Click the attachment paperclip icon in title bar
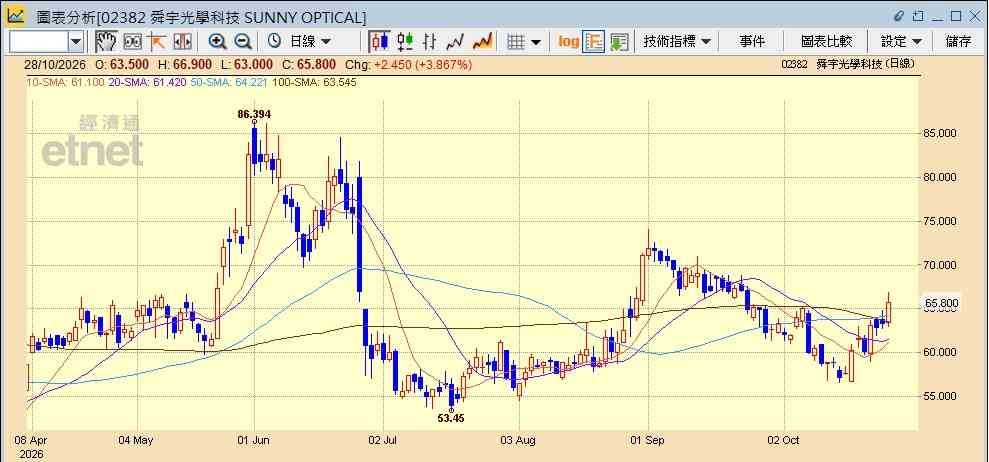Image resolution: width=989 pixels, height=462 pixels. (x=899, y=16)
